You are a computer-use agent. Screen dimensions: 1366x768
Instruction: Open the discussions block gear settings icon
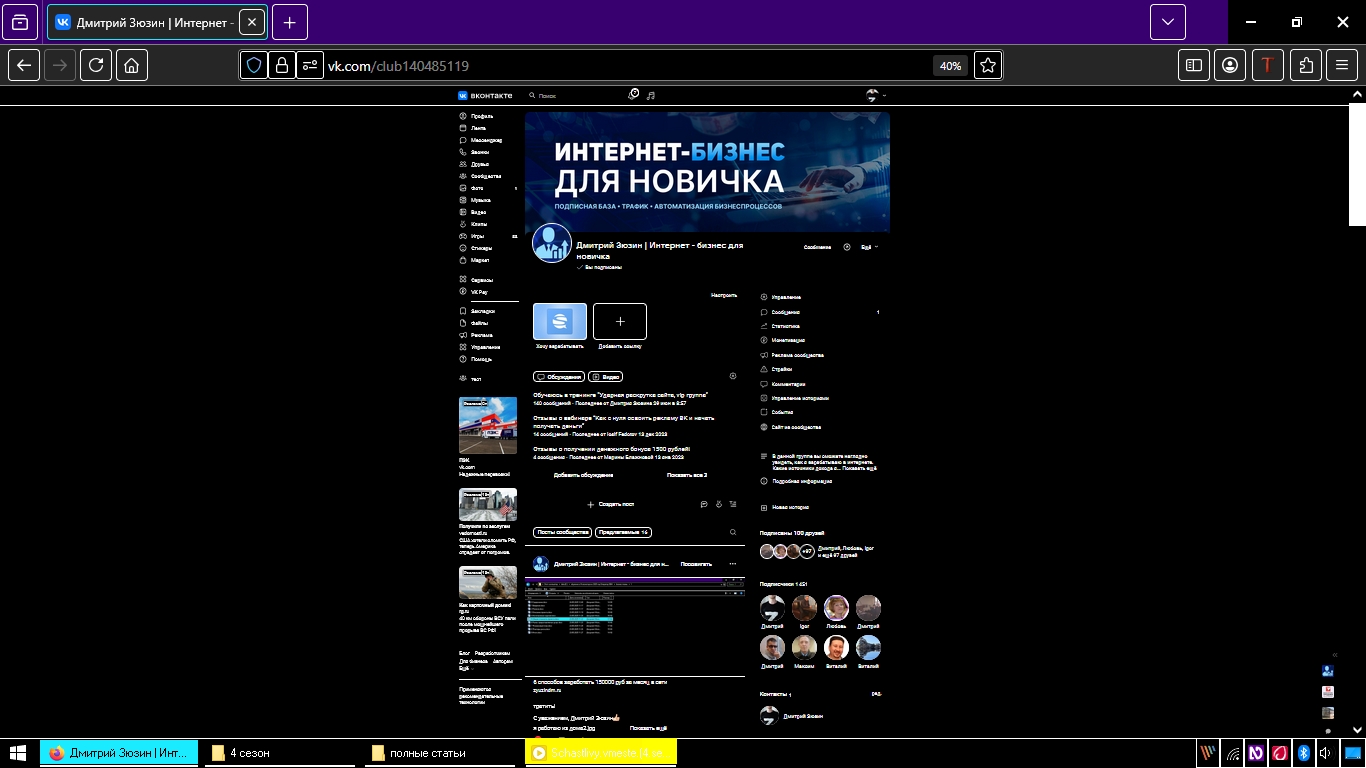pyautogui.click(x=733, y=376)
